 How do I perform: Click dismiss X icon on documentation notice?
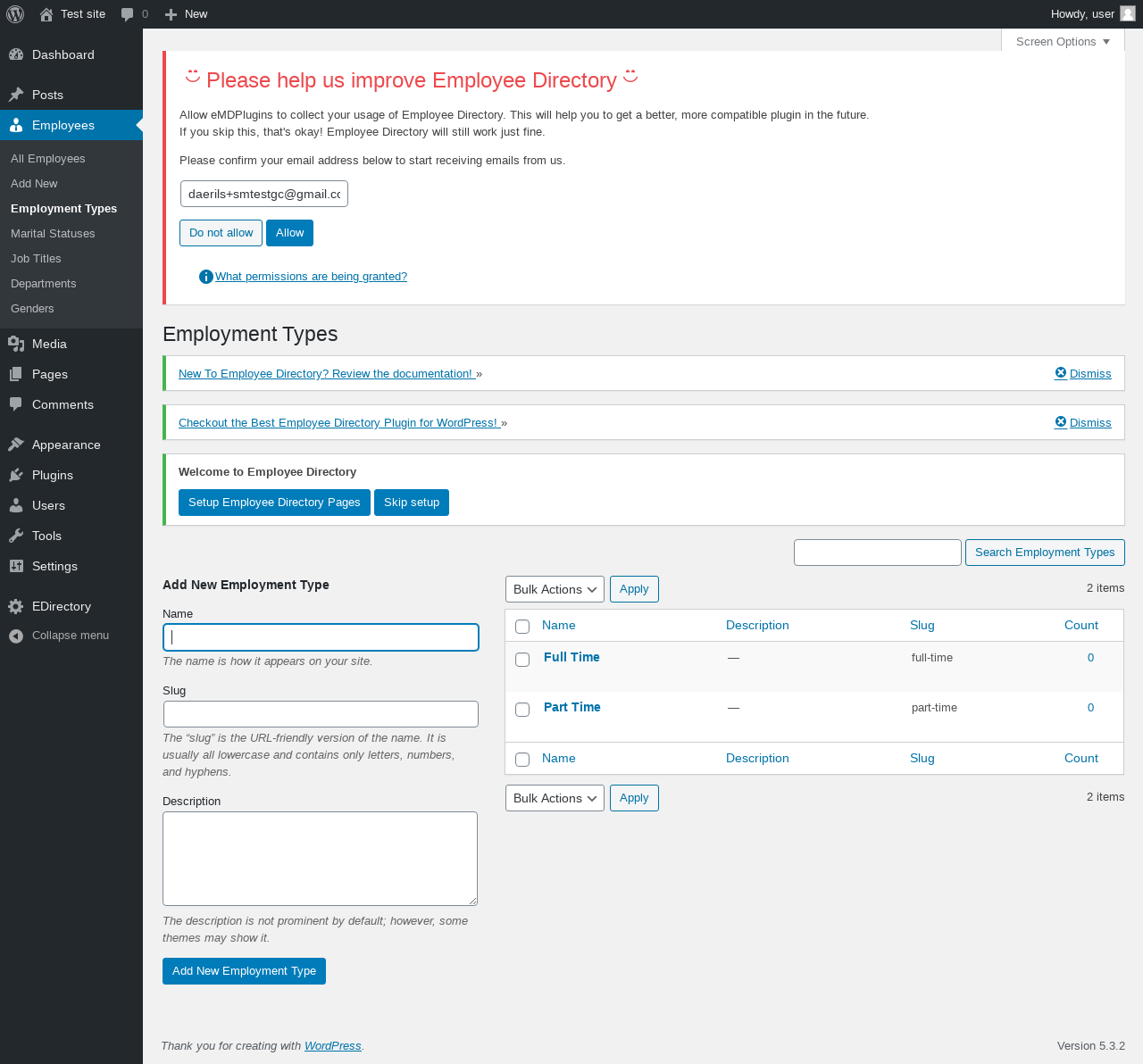click(1061, 373)
